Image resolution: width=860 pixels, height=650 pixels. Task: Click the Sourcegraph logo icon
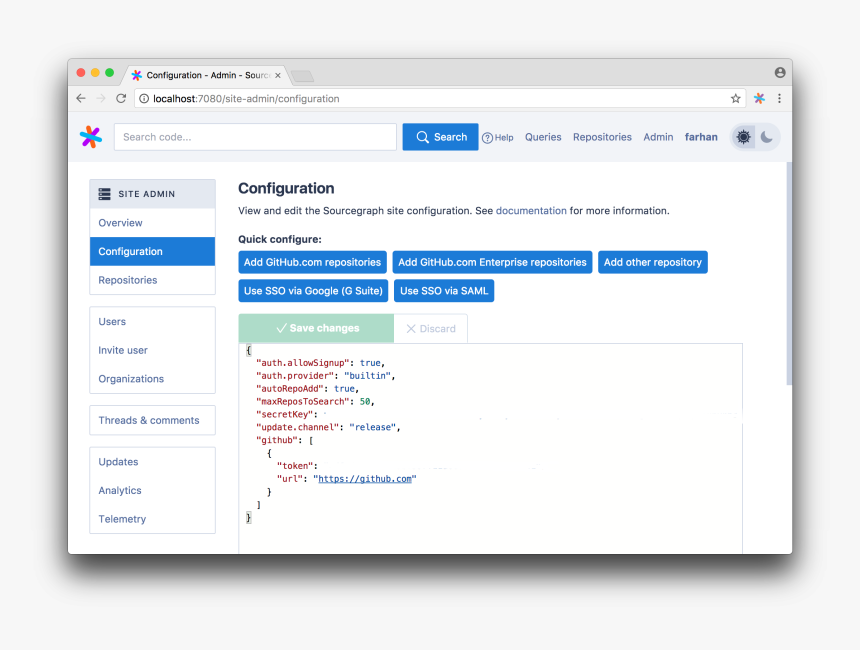91,137
